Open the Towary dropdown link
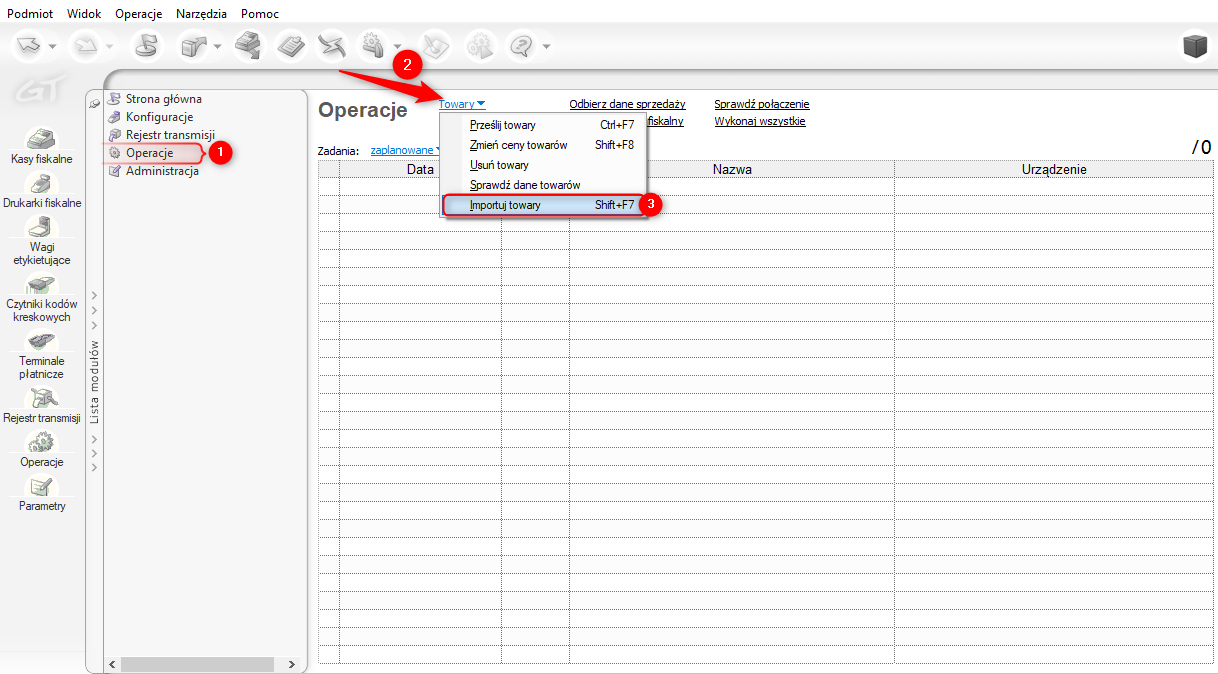 461,104
